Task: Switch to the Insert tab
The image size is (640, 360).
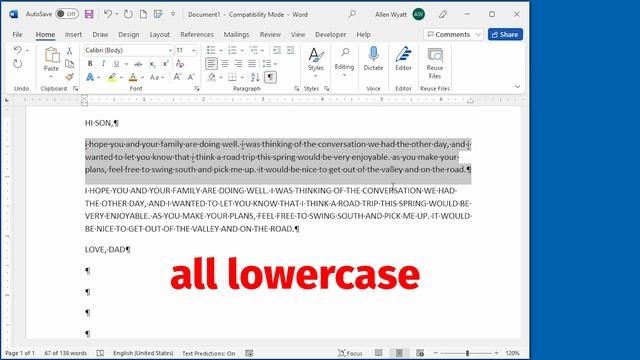Action: [73, 35]
